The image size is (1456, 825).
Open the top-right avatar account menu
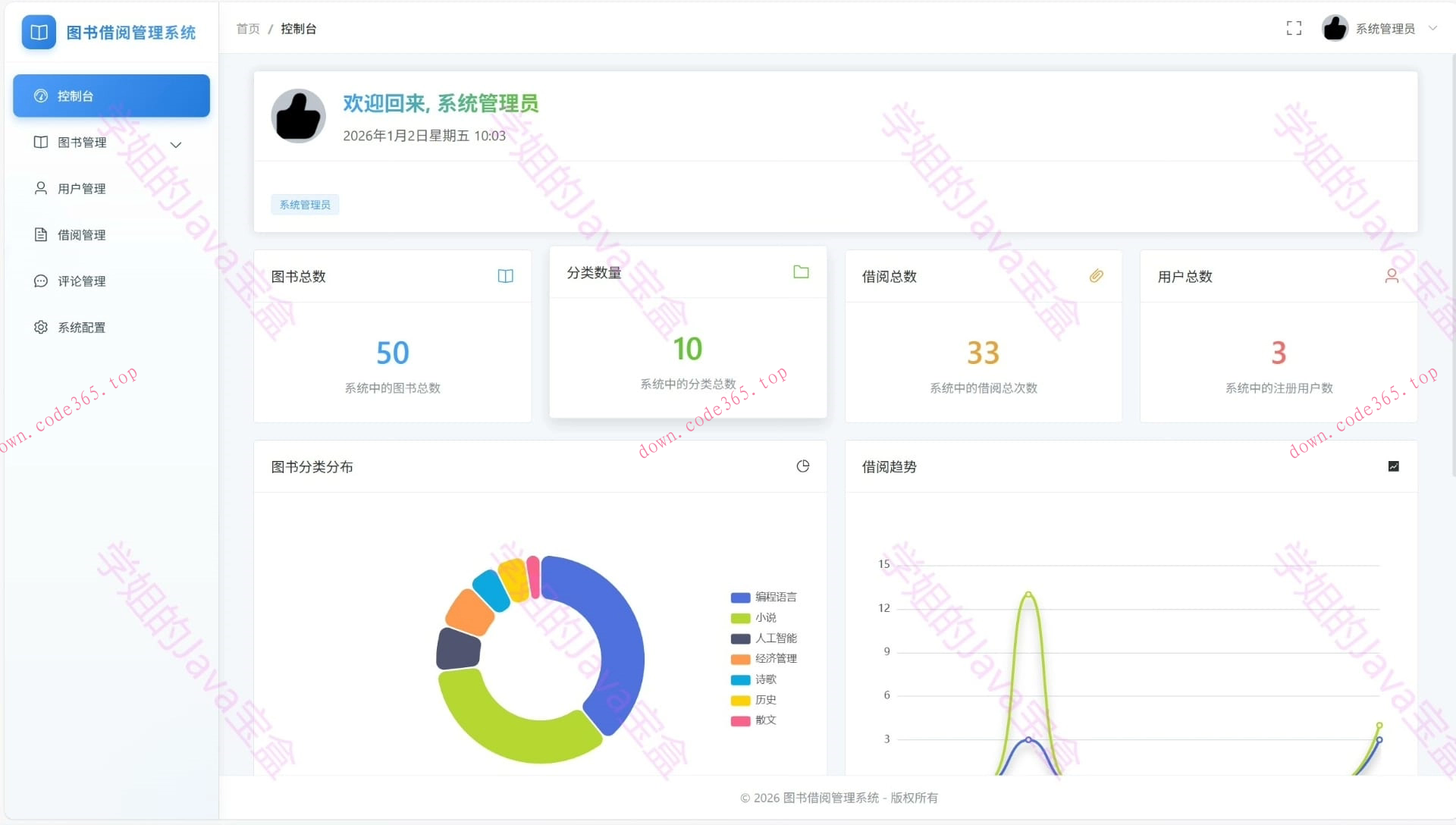[x=1335, y=29]
